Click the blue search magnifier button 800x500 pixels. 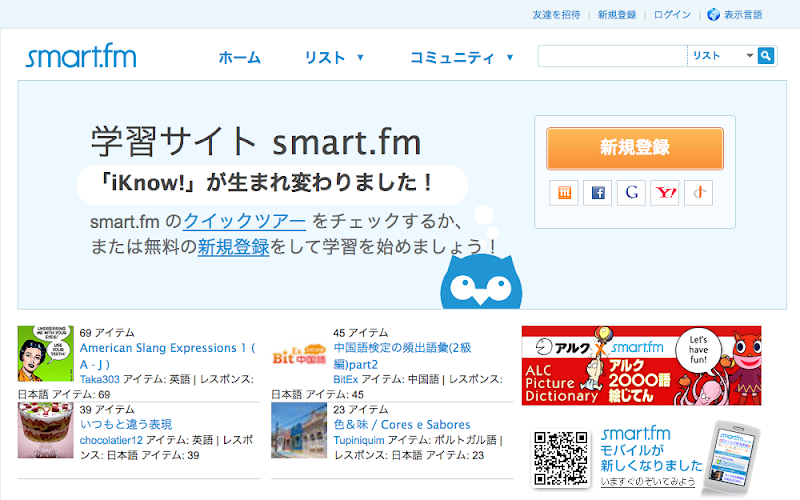point(766,56)
